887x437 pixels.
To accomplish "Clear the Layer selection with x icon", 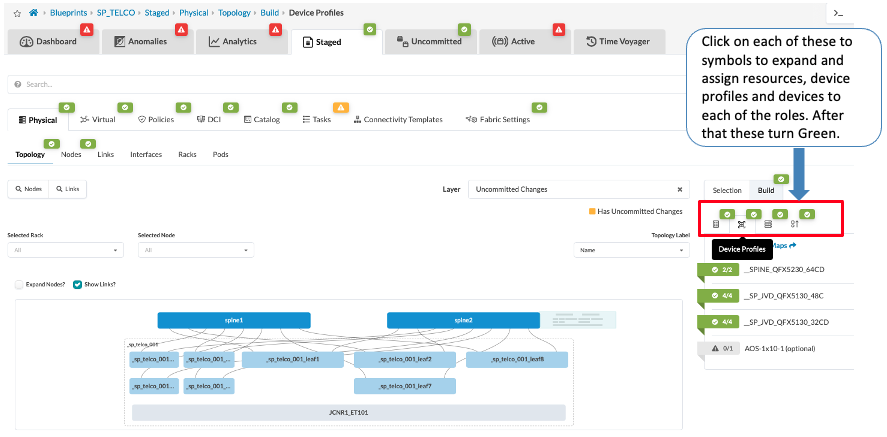I will coord(680,189).
